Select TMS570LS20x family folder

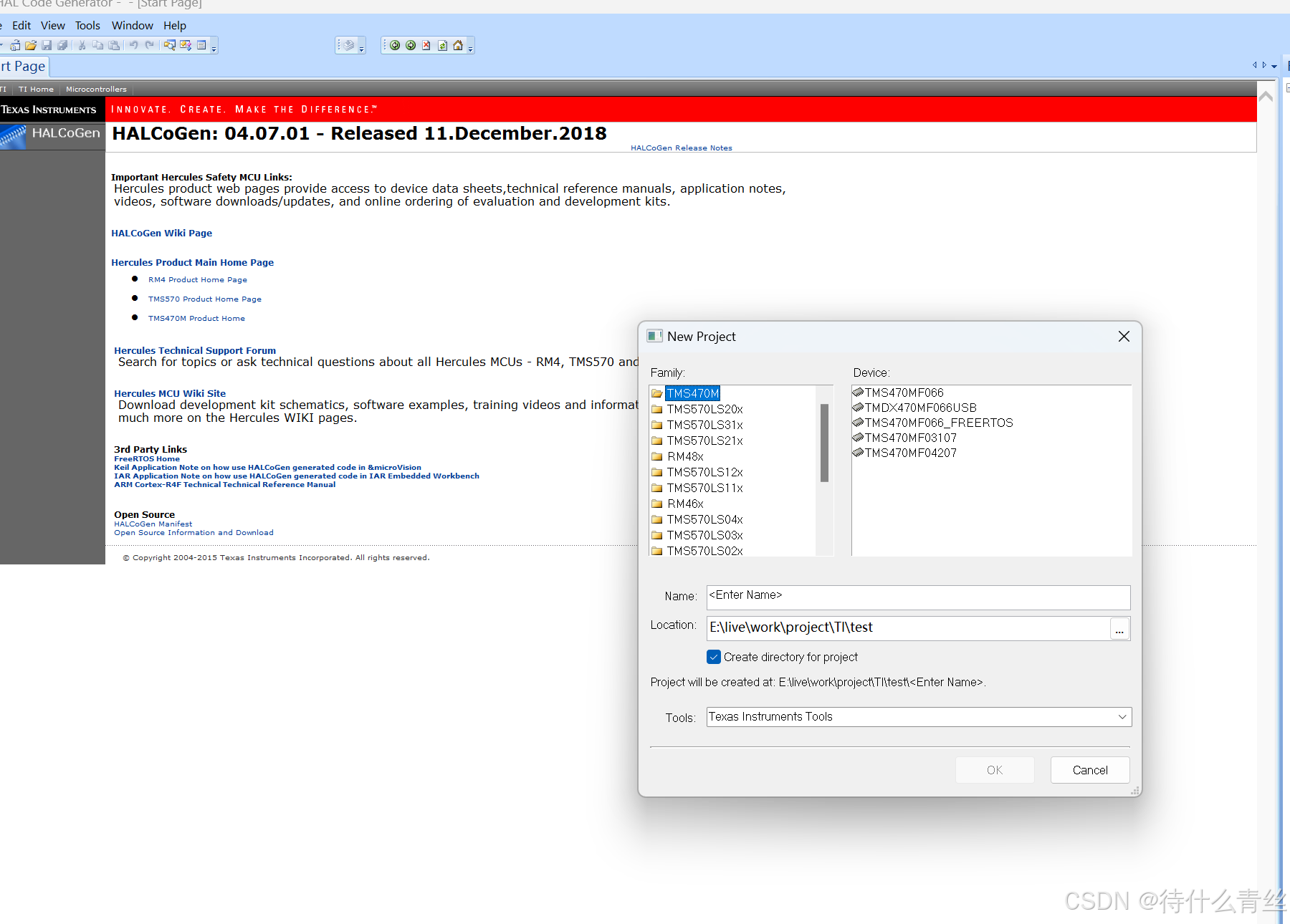697,409
